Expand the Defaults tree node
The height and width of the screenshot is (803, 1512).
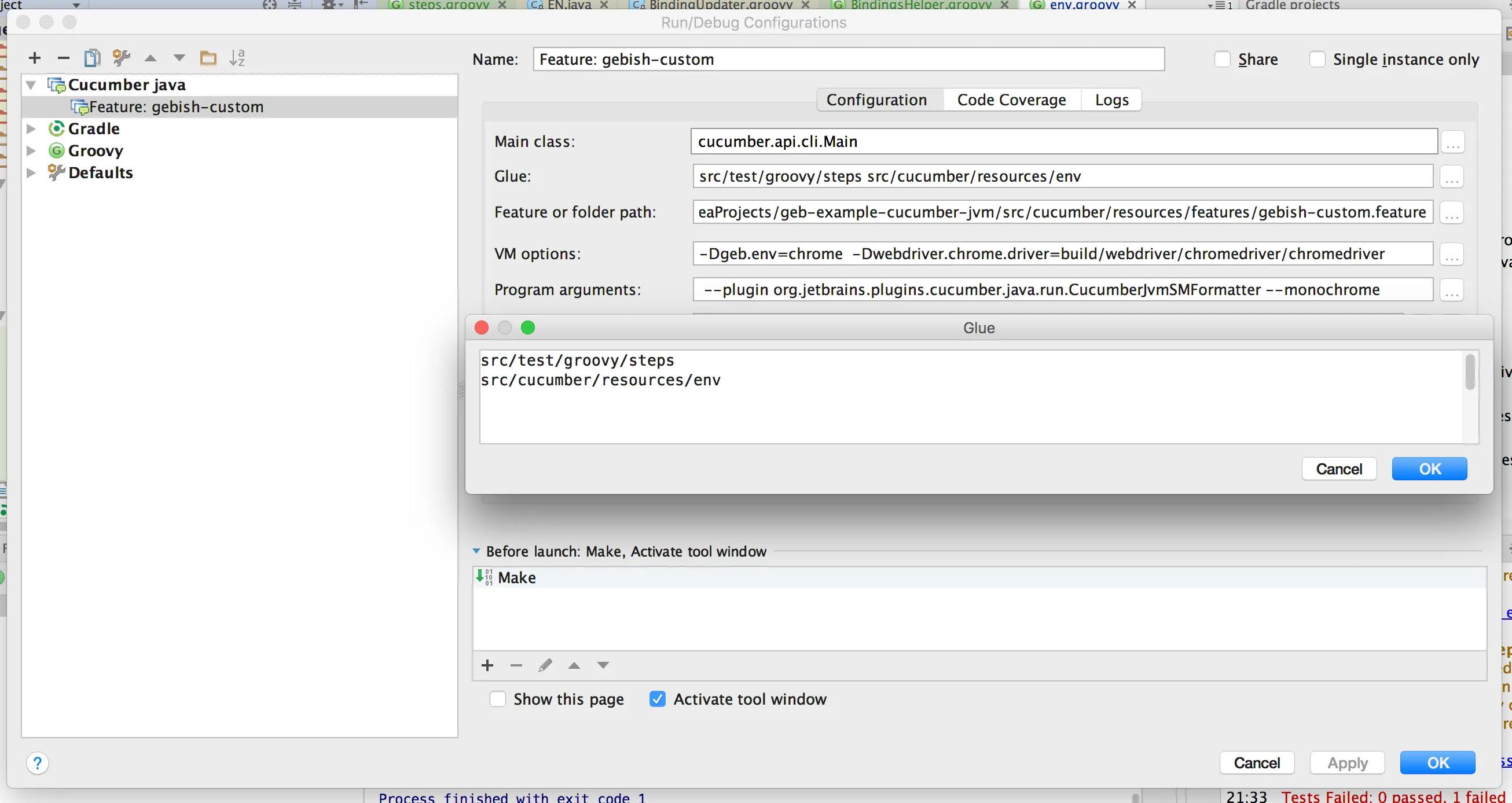[x=31, y=172]
